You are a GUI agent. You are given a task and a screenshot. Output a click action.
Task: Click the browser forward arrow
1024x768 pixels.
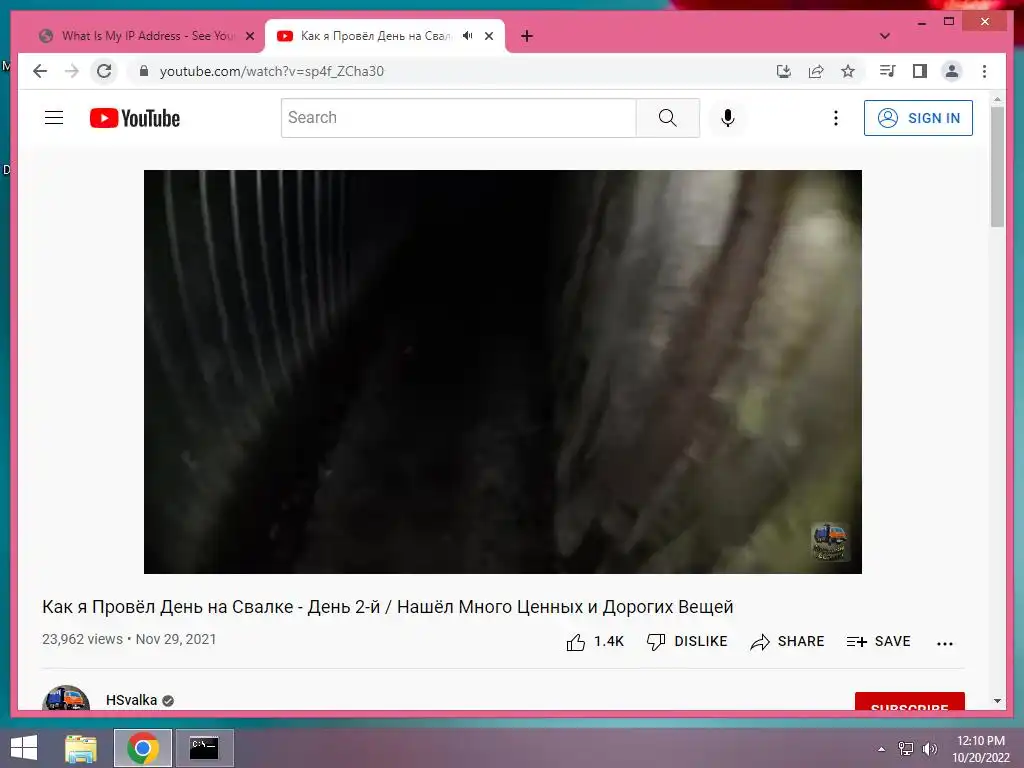coord(72,71)
